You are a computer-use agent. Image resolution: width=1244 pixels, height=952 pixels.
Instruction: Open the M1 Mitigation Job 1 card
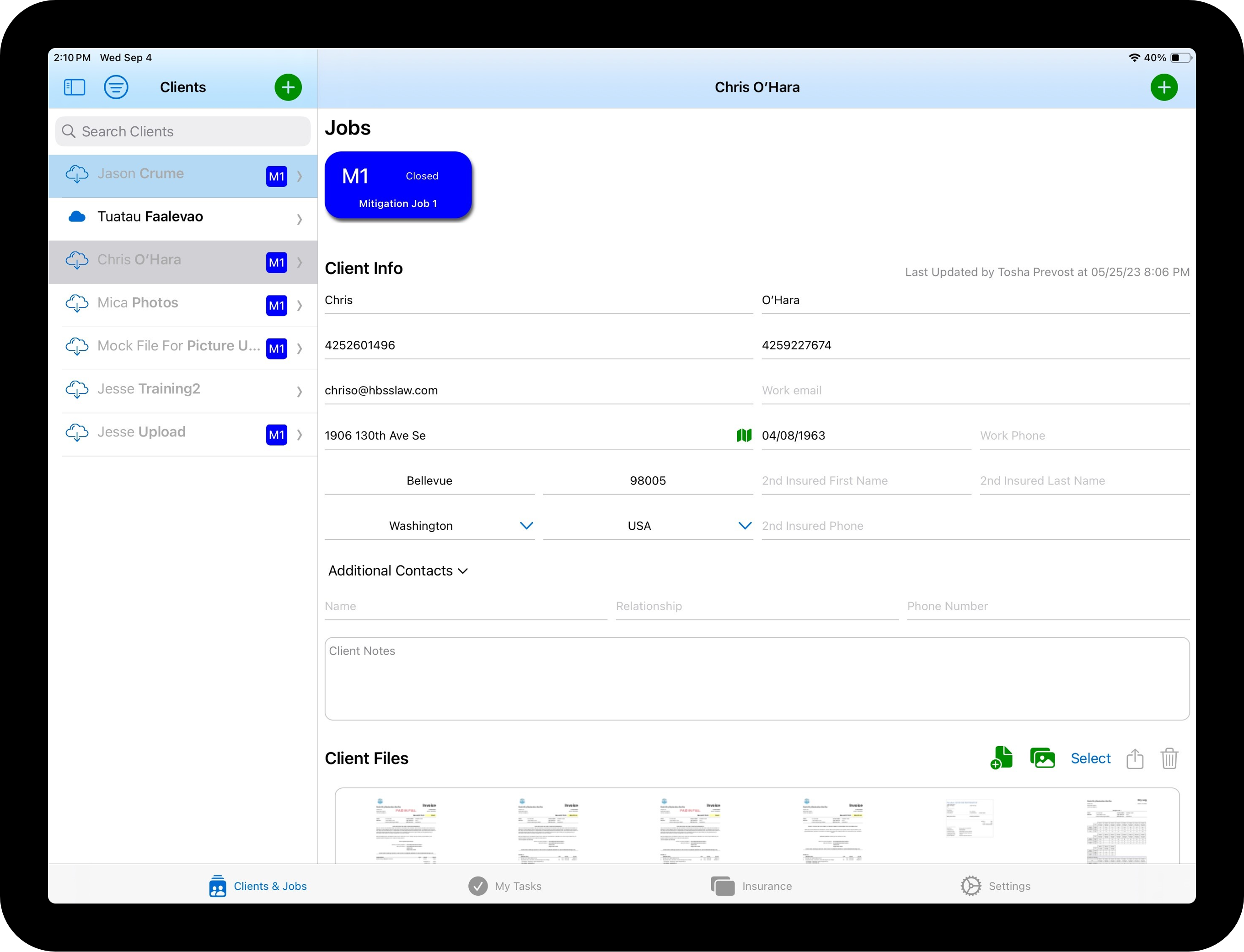[x=398, y=185]
